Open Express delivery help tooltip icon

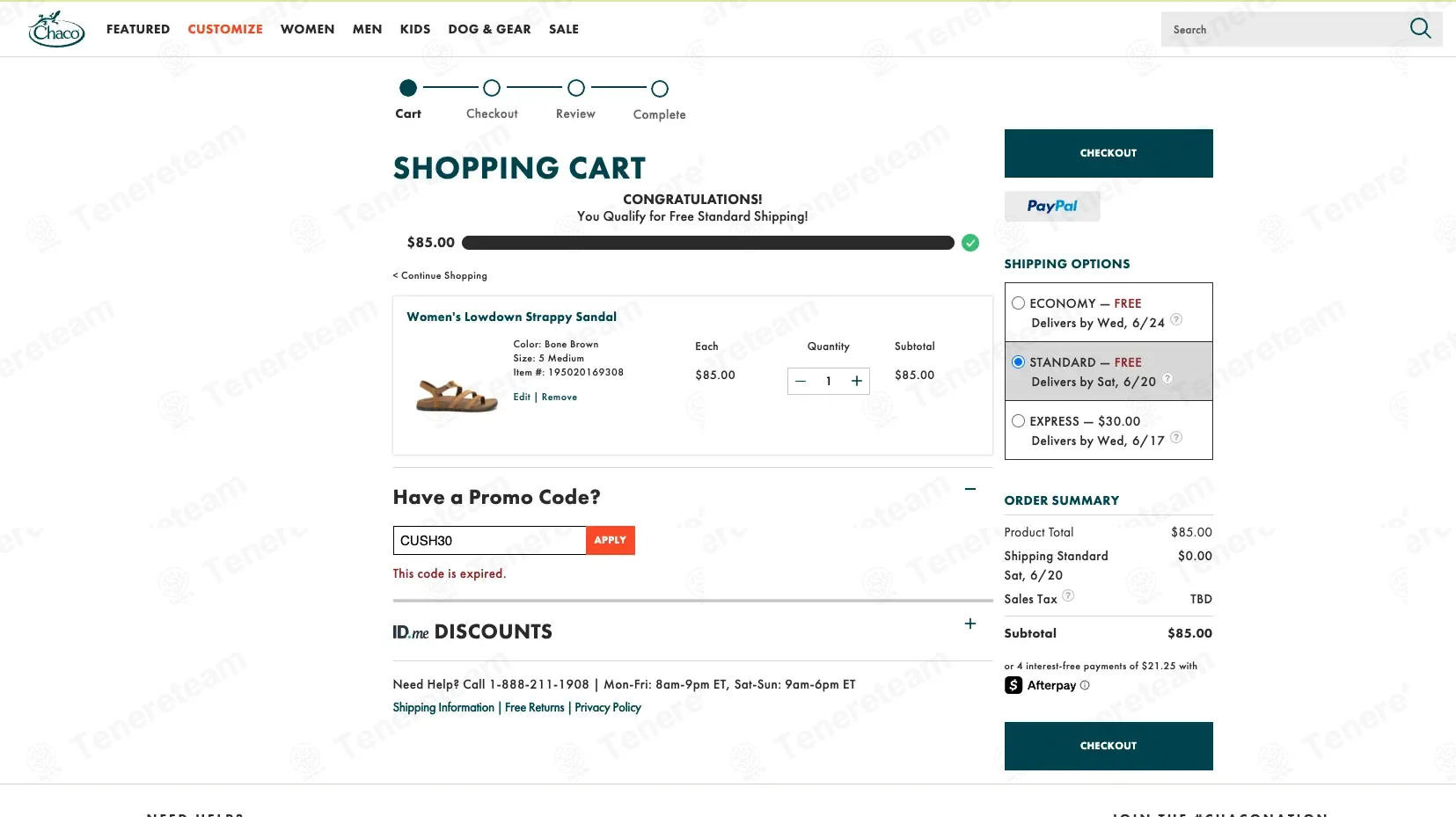[1176, 438]
